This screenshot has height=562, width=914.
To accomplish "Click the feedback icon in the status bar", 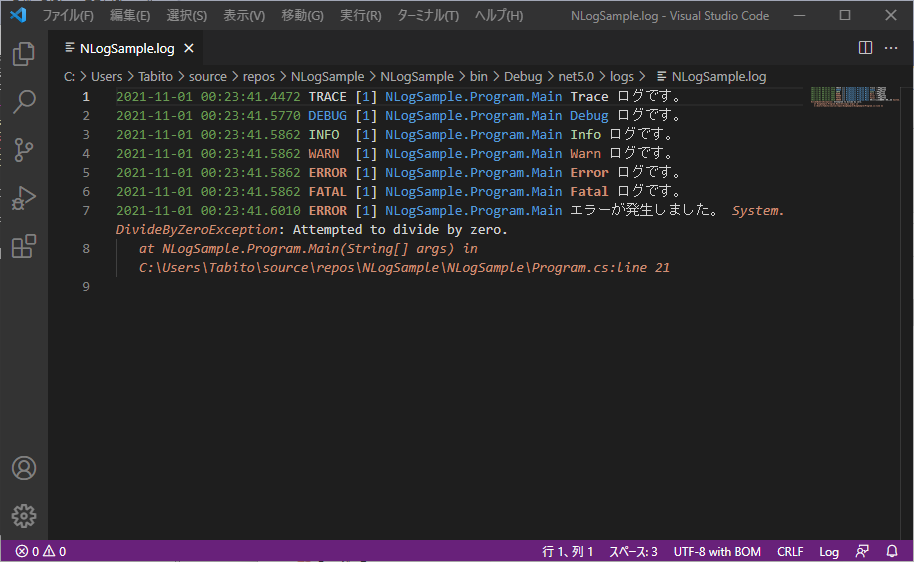I will click(862, 551).
